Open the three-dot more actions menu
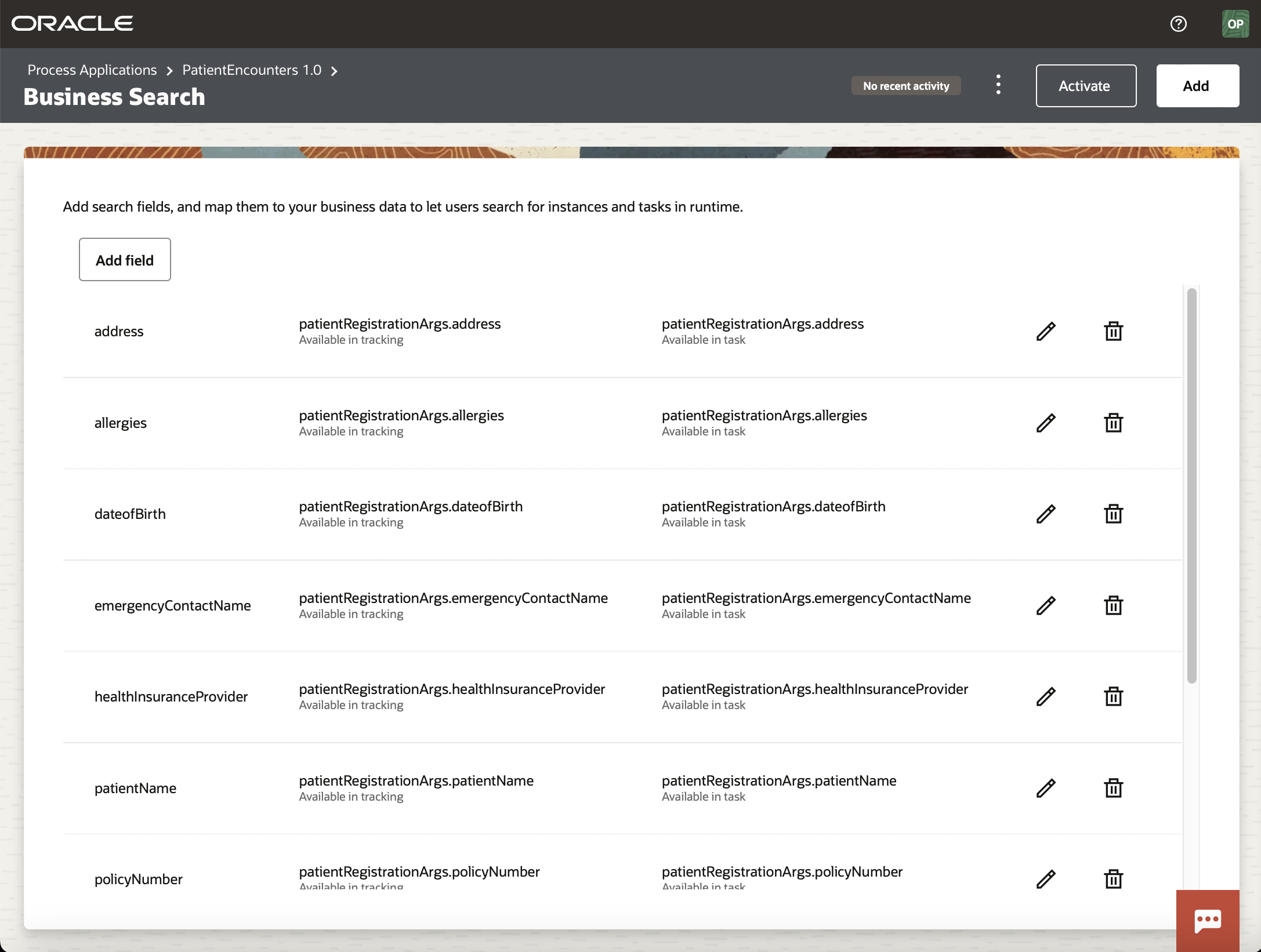The image size is (1261, 952). (998, 85)
